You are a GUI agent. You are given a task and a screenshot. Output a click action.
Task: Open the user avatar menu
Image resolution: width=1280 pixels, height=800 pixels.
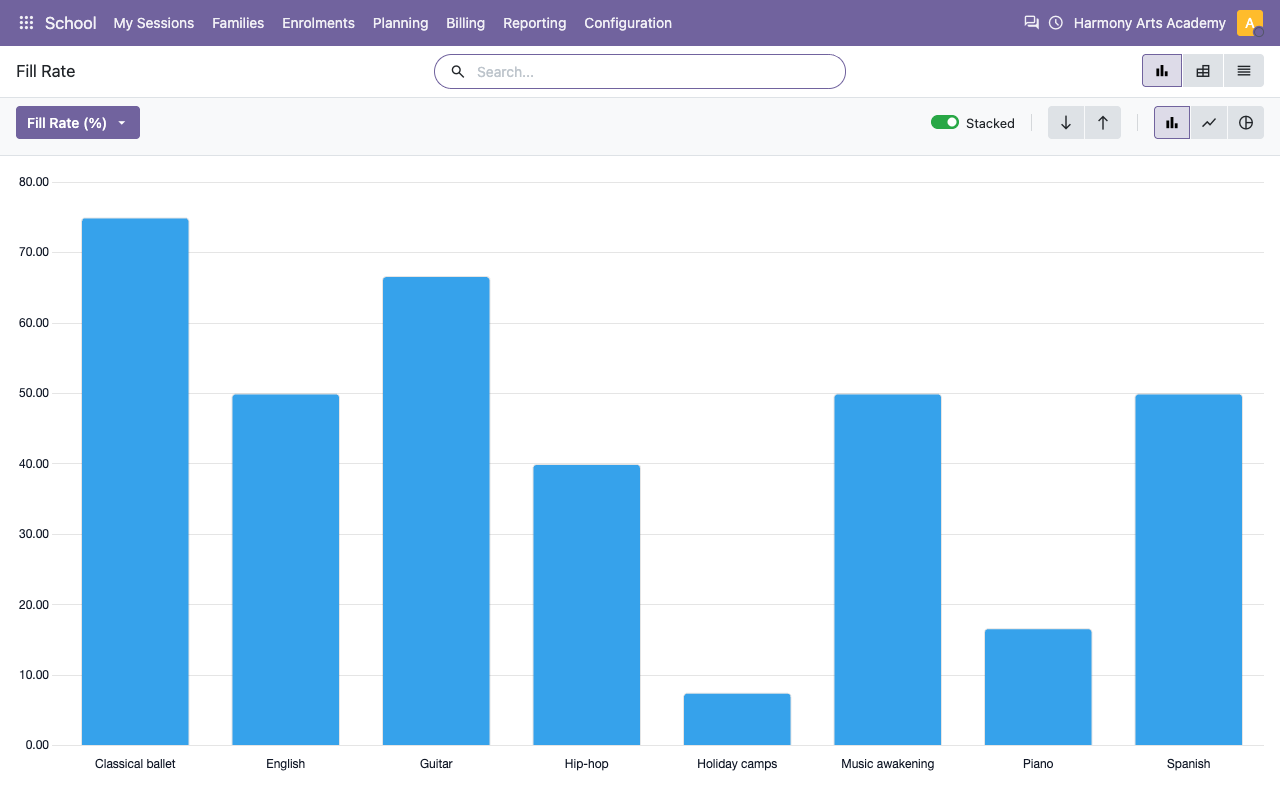point(1250,23)
